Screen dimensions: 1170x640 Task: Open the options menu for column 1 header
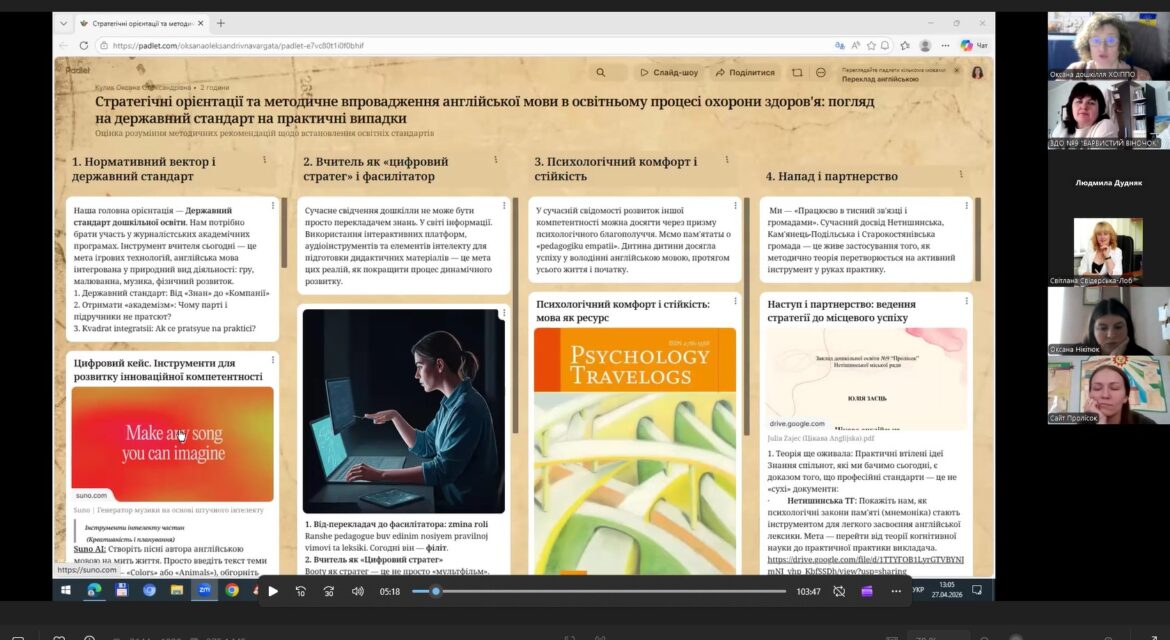[x=264, y=160]
